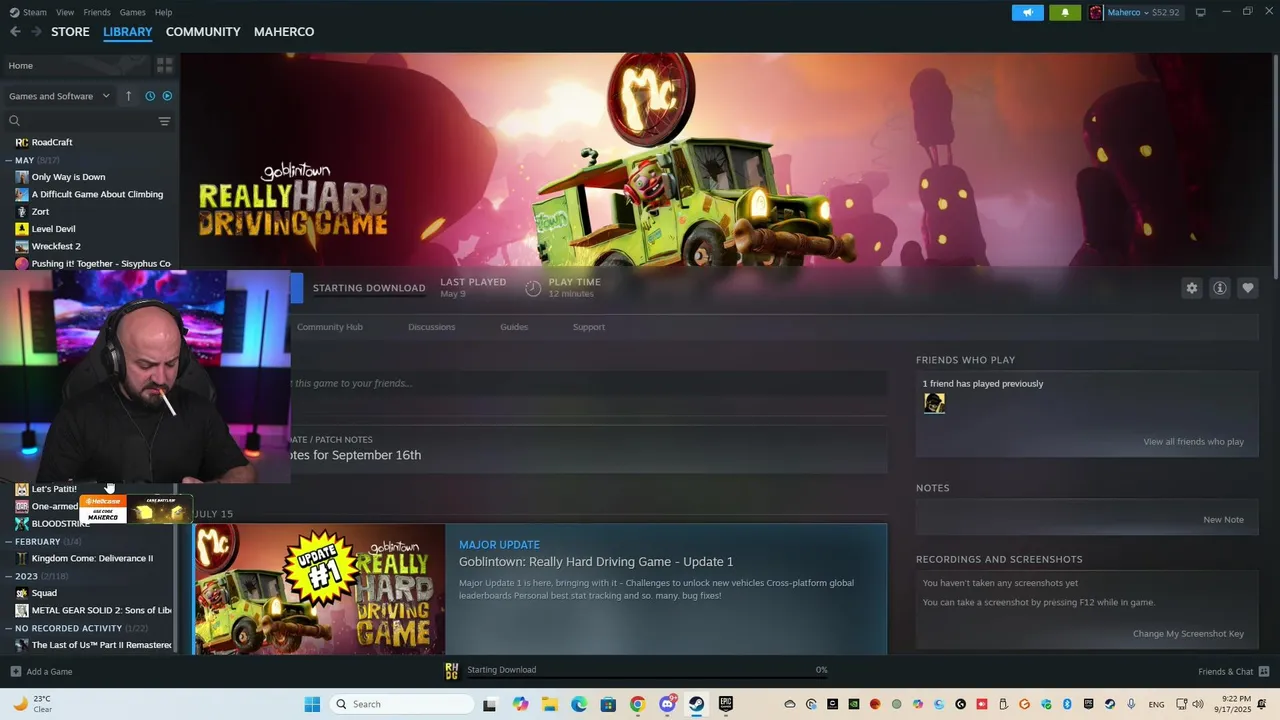Click the share-to-friends text field
Image resolution: width=1280 pixels, height=720 pixels.
(588, 383)
